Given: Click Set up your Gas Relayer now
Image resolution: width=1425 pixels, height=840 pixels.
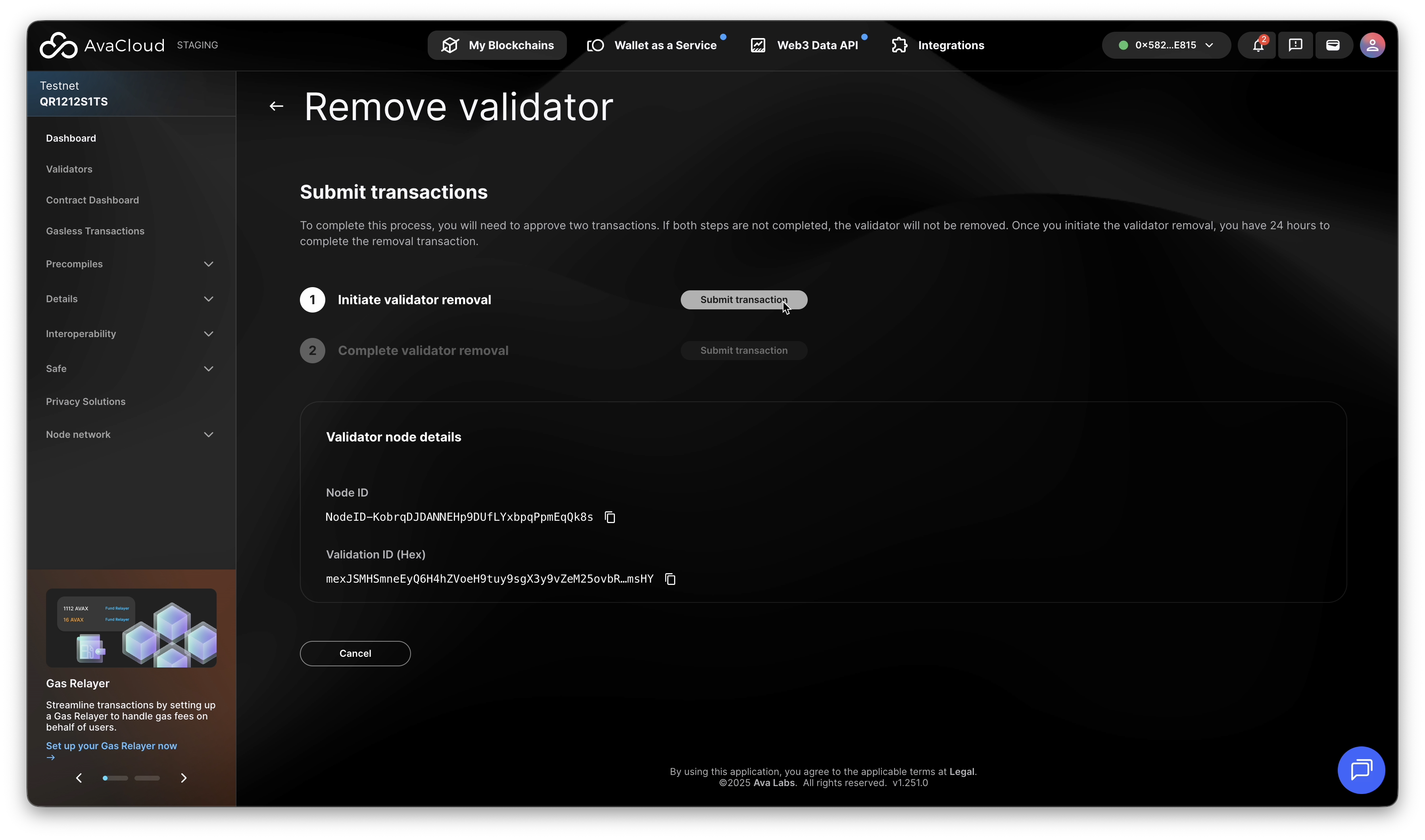Looking at the screenshot, I should [111, 746].
